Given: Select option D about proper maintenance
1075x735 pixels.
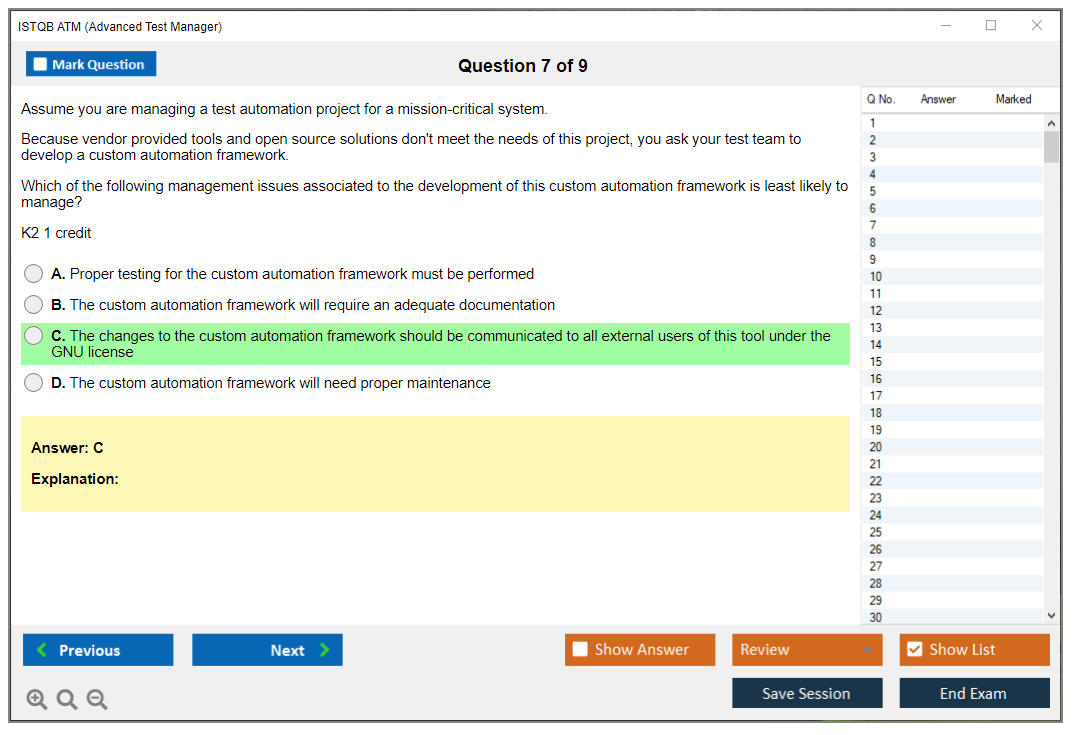Looking at the screenshot, I should click(34, 383).
